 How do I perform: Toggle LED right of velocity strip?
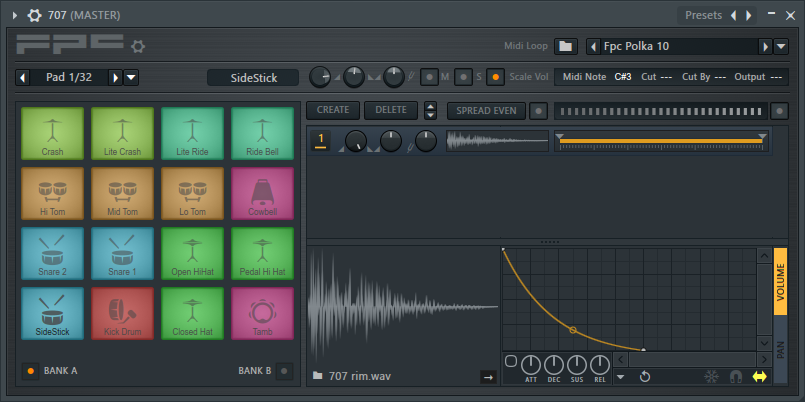click(779, 111)
